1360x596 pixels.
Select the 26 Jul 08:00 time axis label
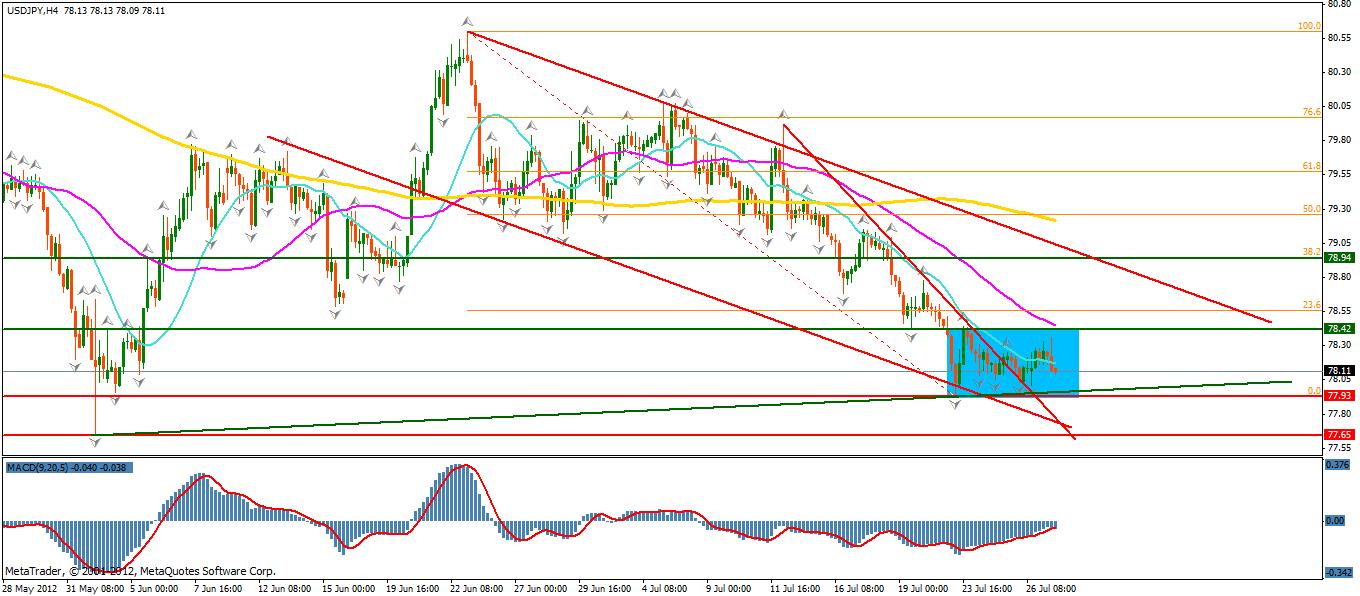[x=1050, y=589]
